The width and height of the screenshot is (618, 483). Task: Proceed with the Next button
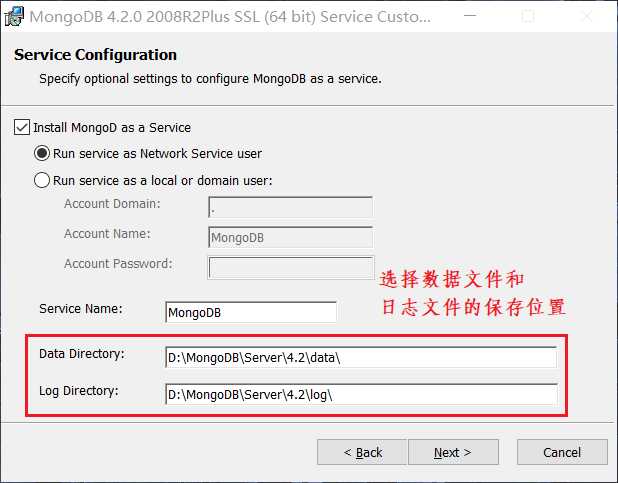453,452
